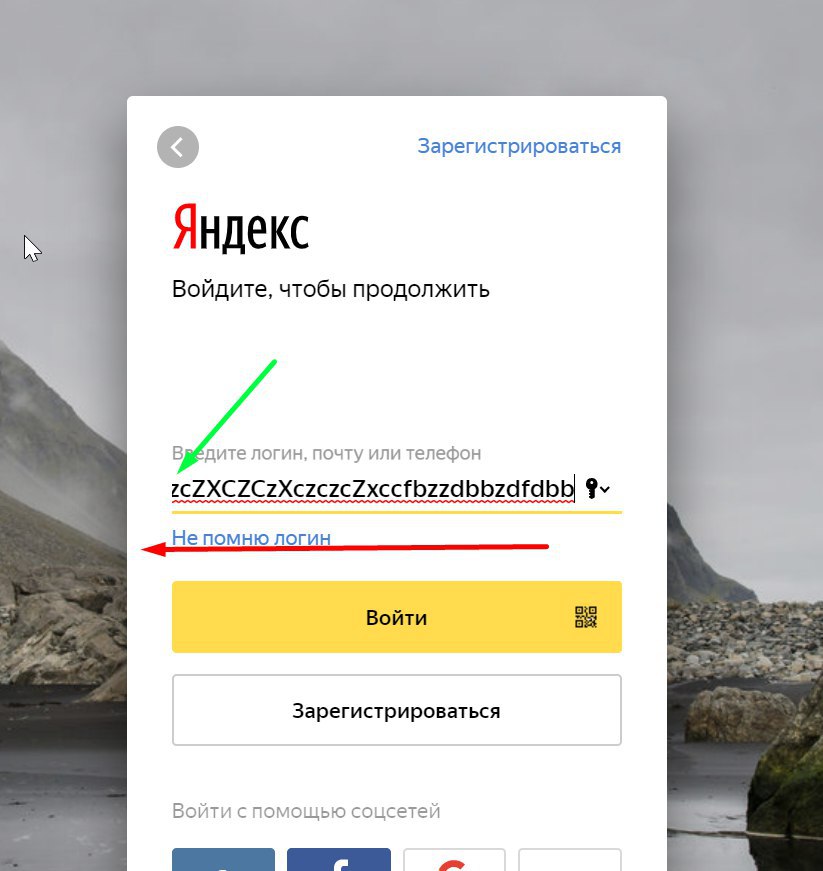The width and height of the screenshot is (823, 871).
Task: Click the Введите логин, почту или телефон label
Action: (327, 453)
